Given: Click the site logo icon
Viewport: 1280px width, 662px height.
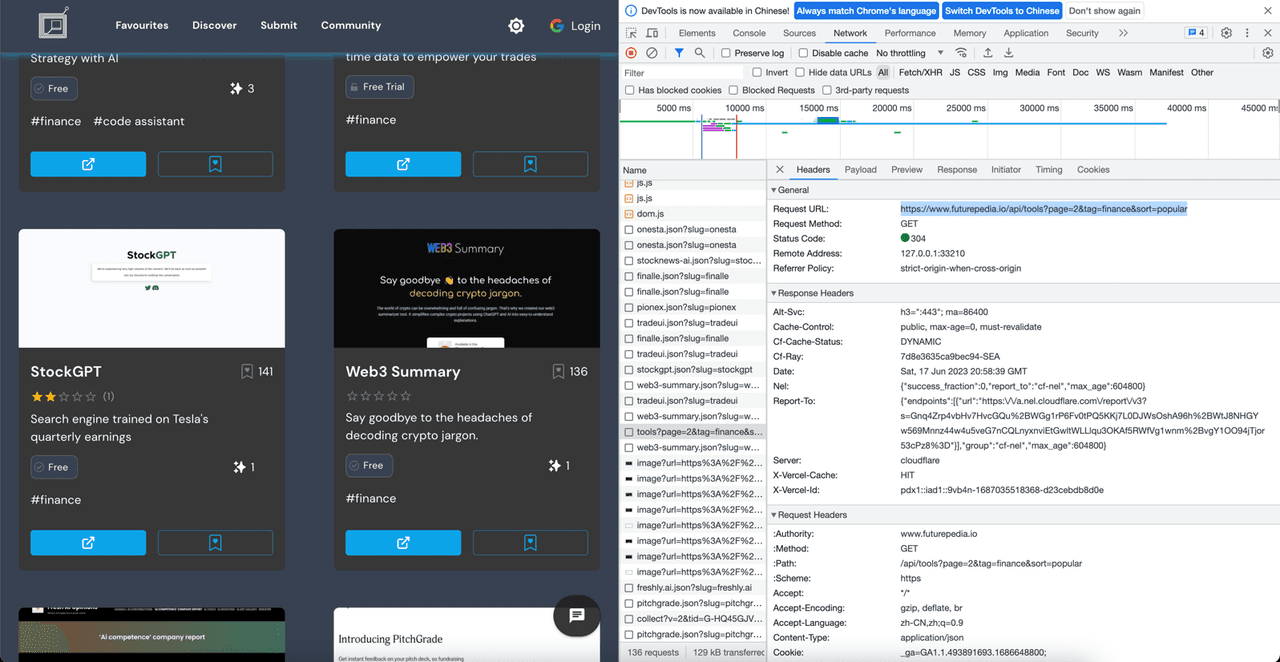Looking at the screenshot, I should click(x=55, y=25).
